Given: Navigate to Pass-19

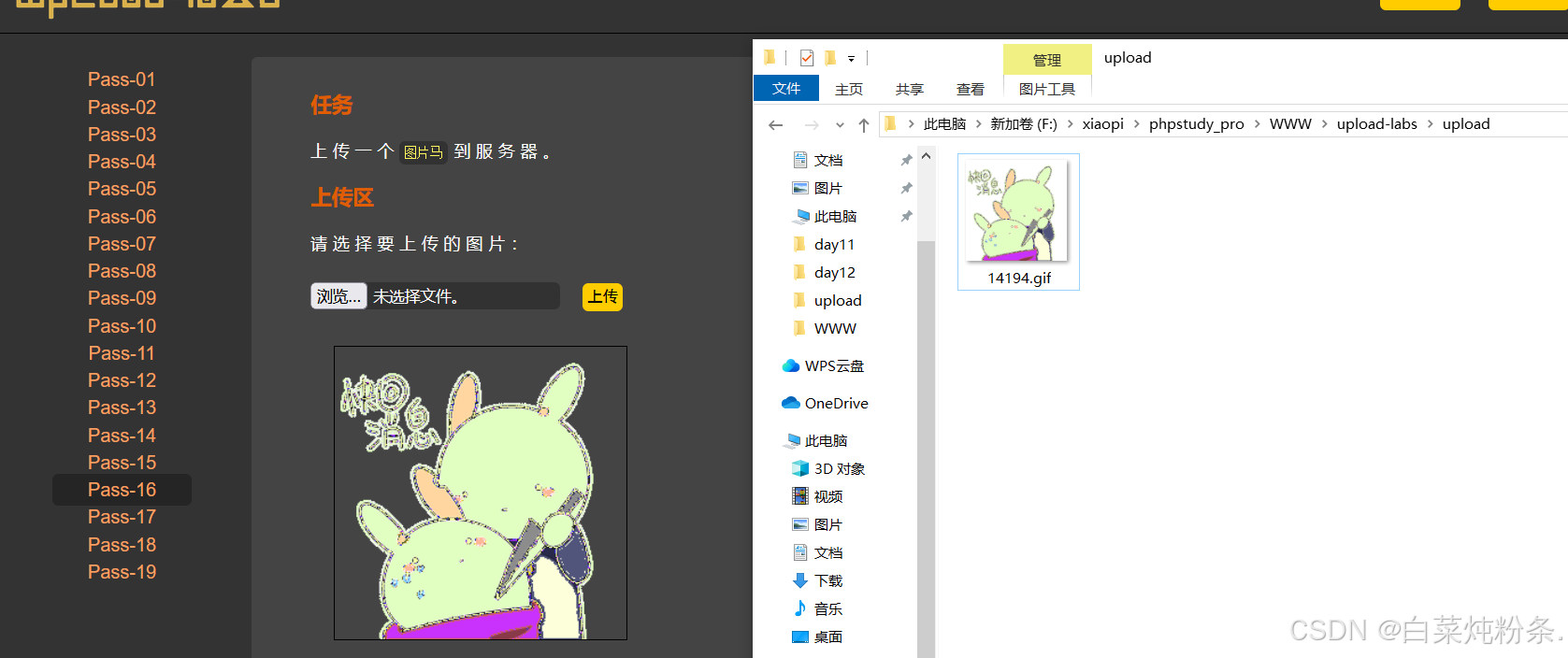Looking at the screenshot, I should coord(122,572).
